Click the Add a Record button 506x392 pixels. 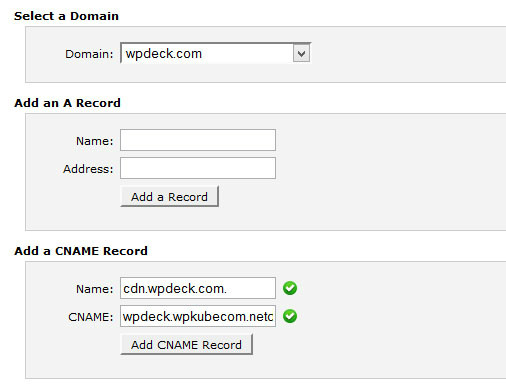point(169,197)
